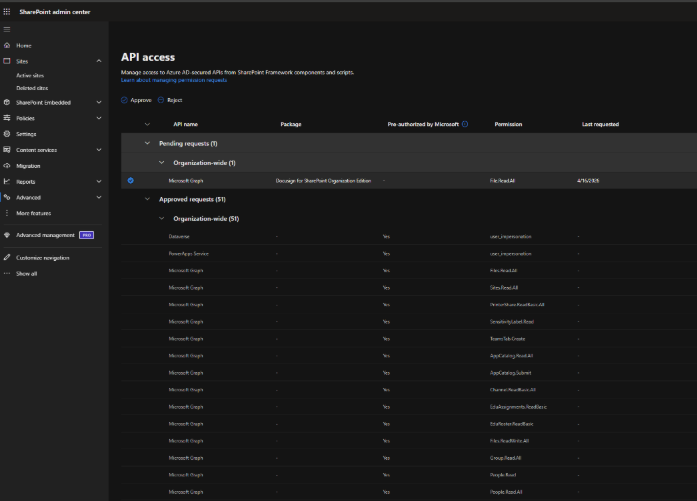Sort by API name column header
The height and width of the screenshot is (501, 697).
point(185,124)
